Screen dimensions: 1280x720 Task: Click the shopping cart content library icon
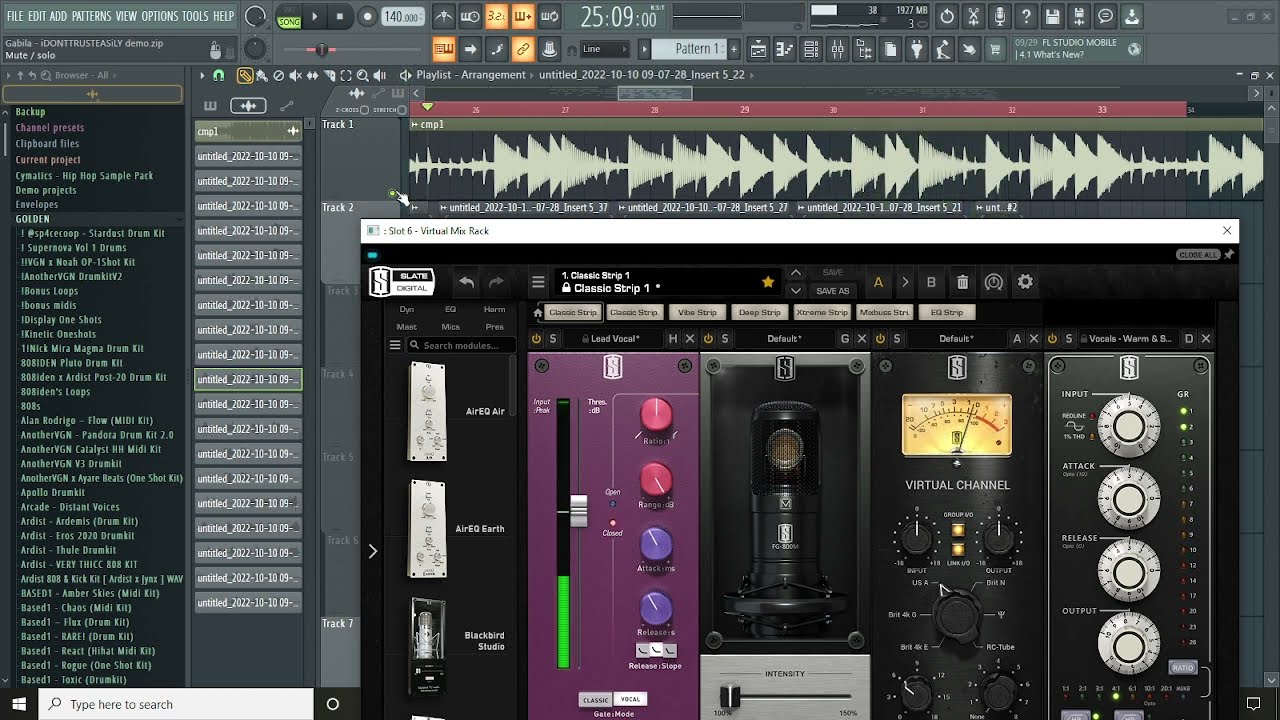tap(995, 49)
